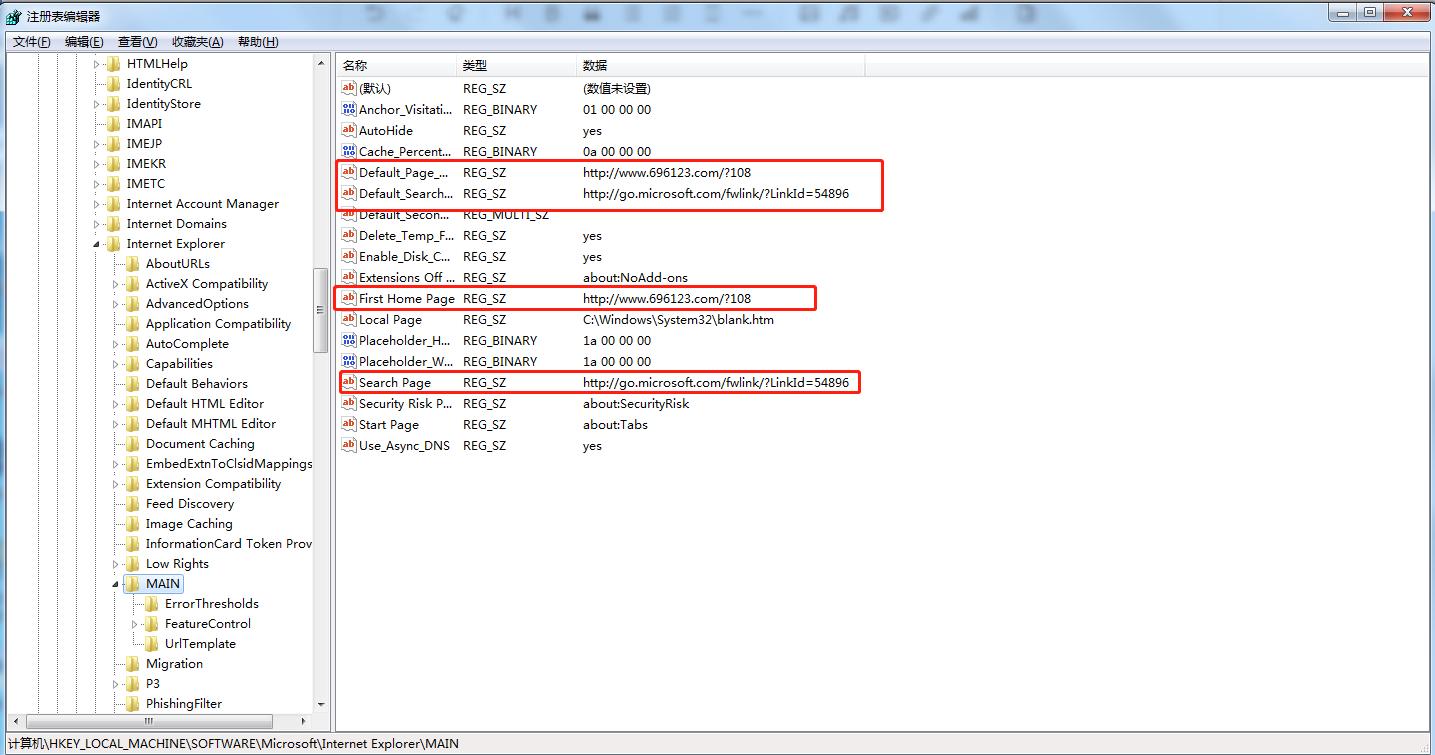Viewport: 1435px width, 755px height.
Task: Expand the IMEJP key
Action: [x=97, y=144]
